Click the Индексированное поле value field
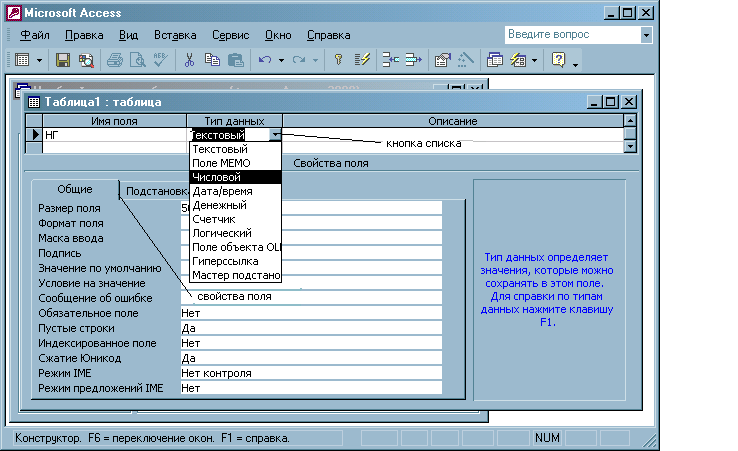738x451 pixels. tap(311, 343)
